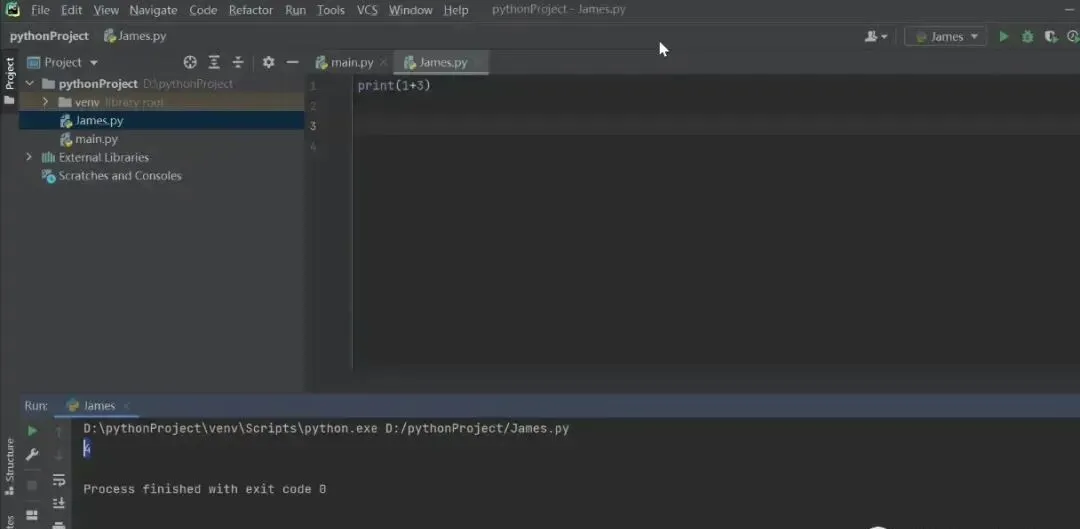Screen dimensions: 1080x529
Task: Run with coverage using the shield icon
Action: coord(1050,37)
